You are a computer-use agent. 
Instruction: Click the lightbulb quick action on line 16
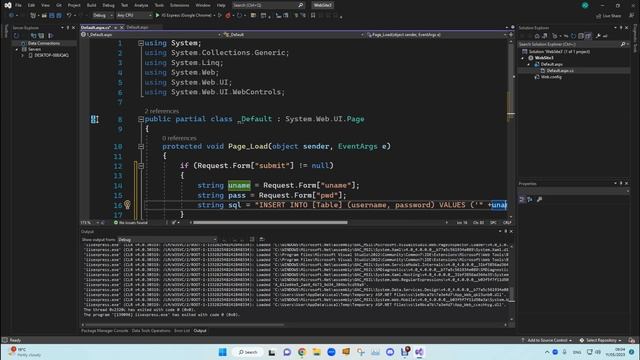coord(127,204)
